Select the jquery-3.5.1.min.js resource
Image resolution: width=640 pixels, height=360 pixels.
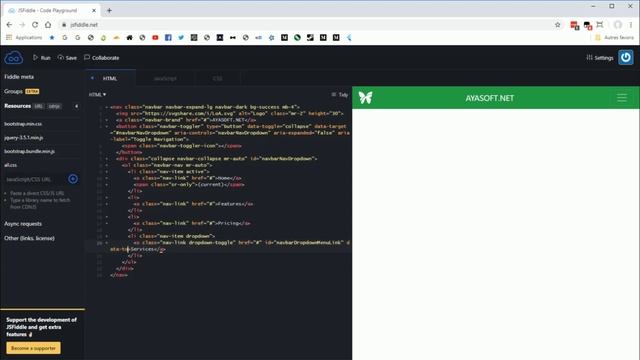click(24, 138)
